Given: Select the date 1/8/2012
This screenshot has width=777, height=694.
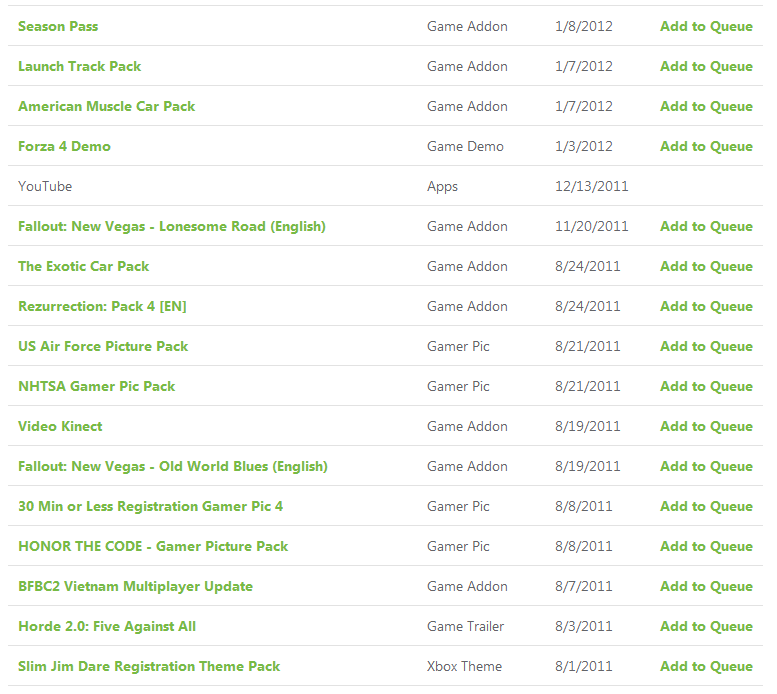Looking at the screenshot, I should (584, 26).
